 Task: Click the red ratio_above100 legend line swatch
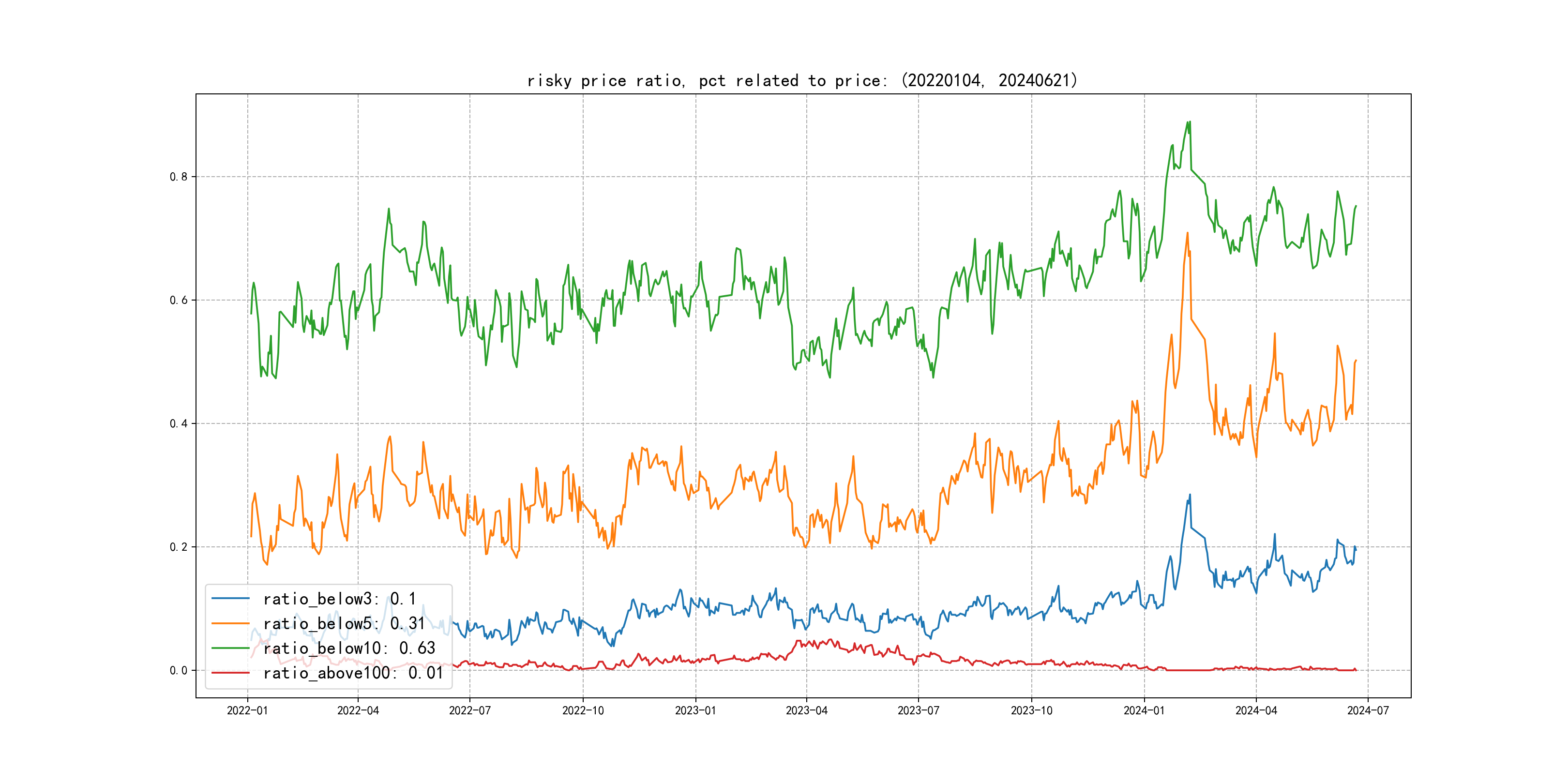pyautogui.click(x=230, y=673)
